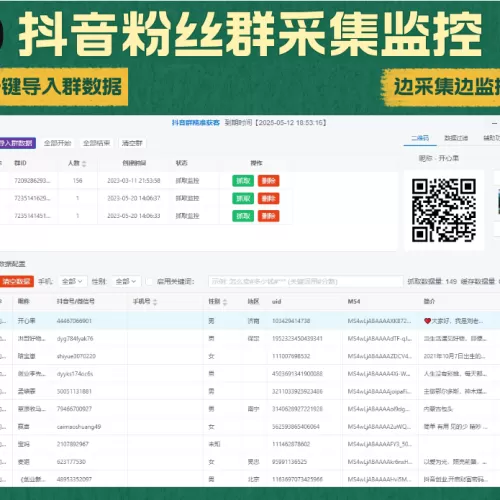Viewport: 500px width, 500px height.
Task: Click Douyin ID shiyue3070220
Action: 76,356
